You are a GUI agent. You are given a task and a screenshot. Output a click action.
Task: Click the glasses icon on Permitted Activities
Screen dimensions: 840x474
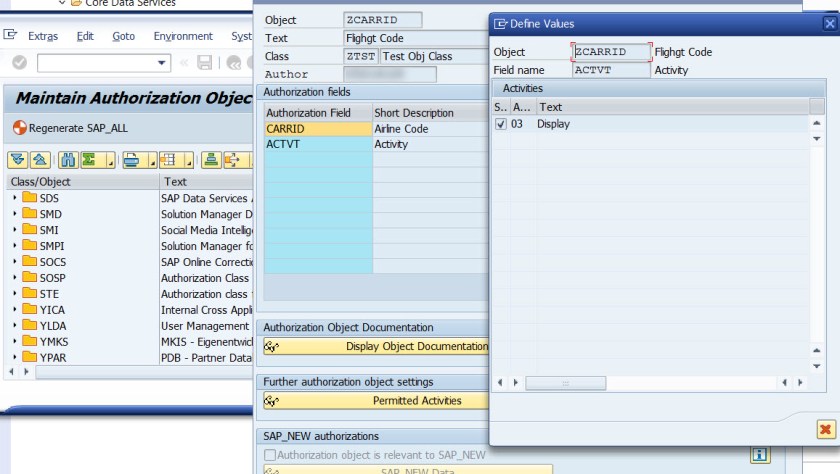click(x=272, y=401)
